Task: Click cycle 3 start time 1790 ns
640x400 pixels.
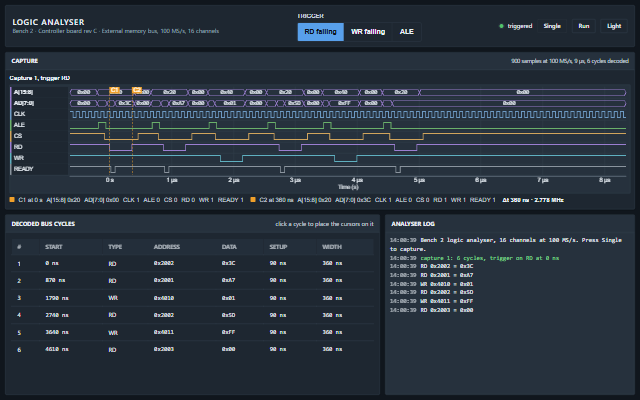Action: 57,298
